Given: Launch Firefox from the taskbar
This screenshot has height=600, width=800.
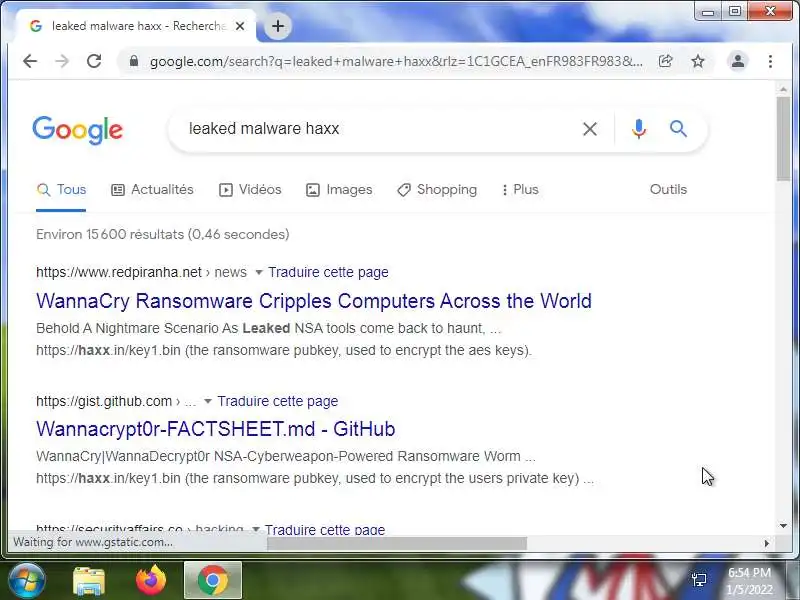Looking at the screenshot, I should click(x=151, y=581).
